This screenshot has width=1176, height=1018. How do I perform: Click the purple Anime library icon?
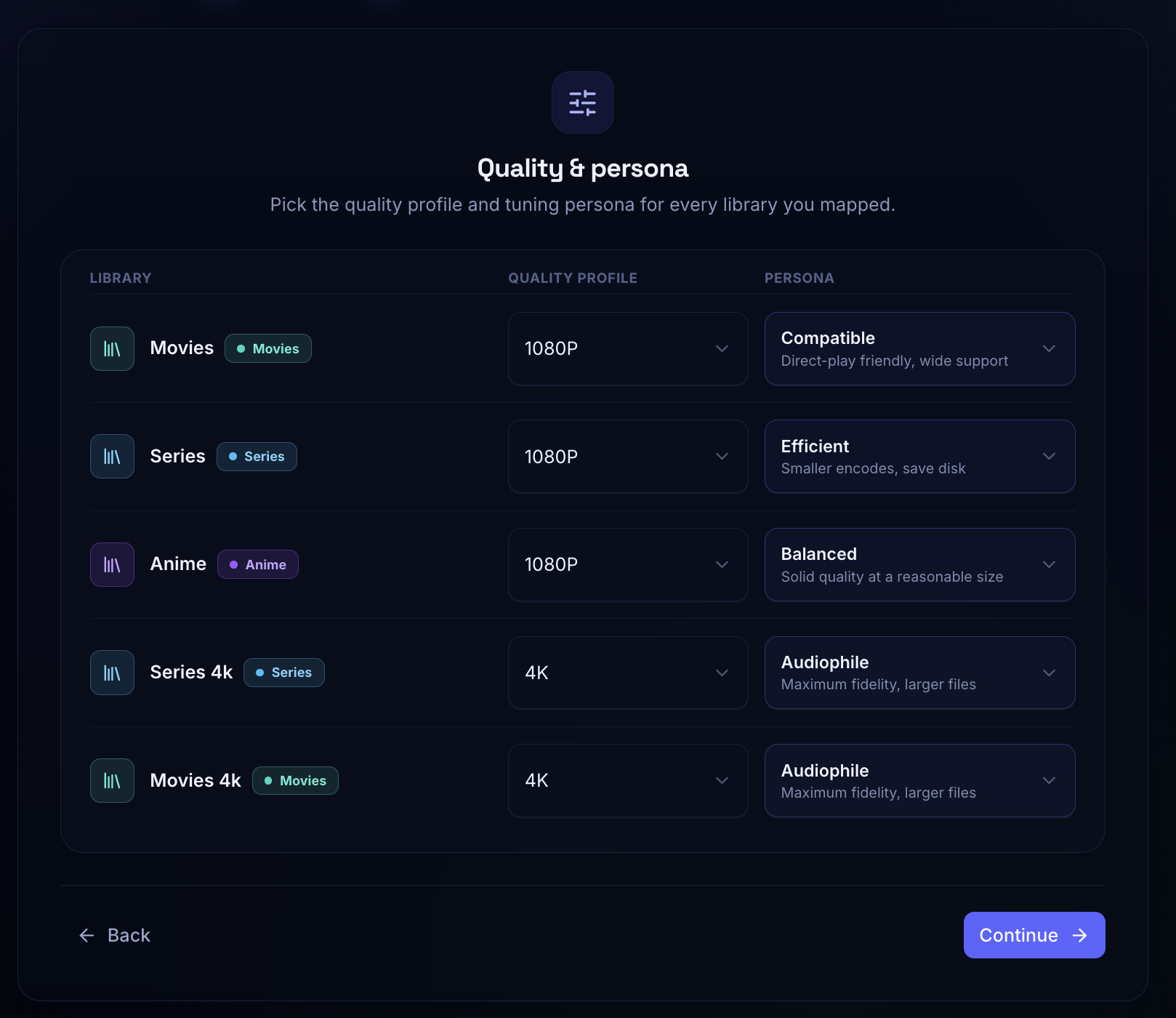pyautogui.click(x=112, y=564)
